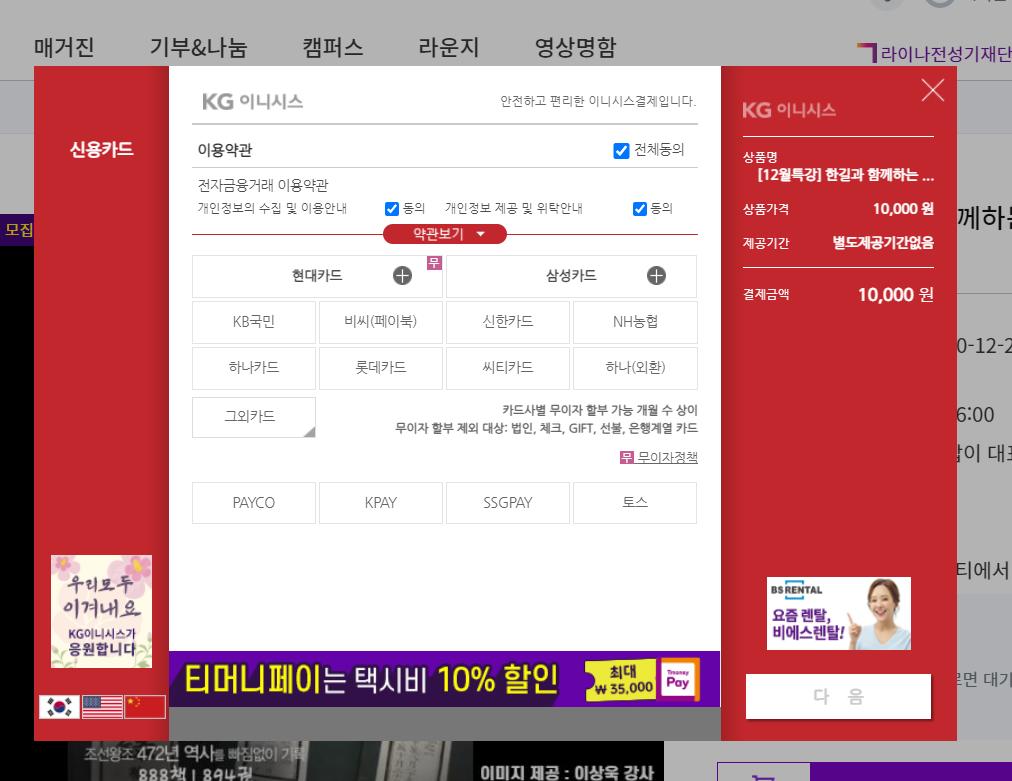
Task: Open the 그외카드 dropdown
Action: 254,417
